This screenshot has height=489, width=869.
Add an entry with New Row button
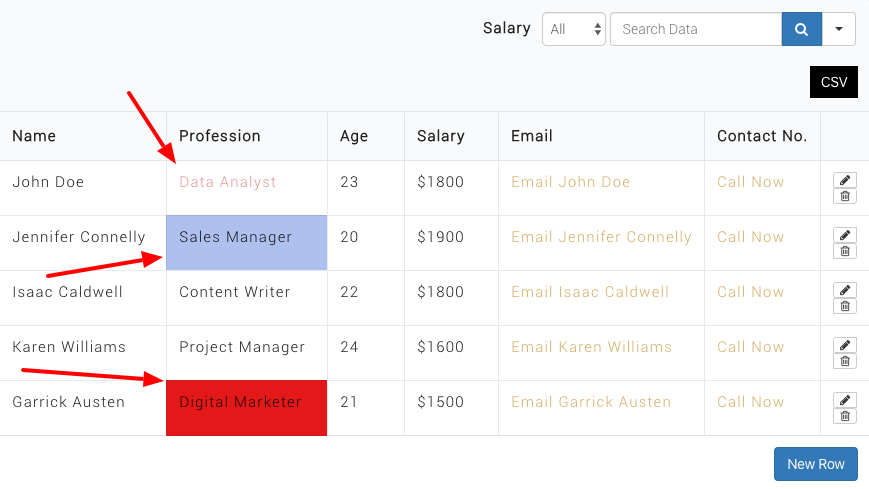pos(815,464)
